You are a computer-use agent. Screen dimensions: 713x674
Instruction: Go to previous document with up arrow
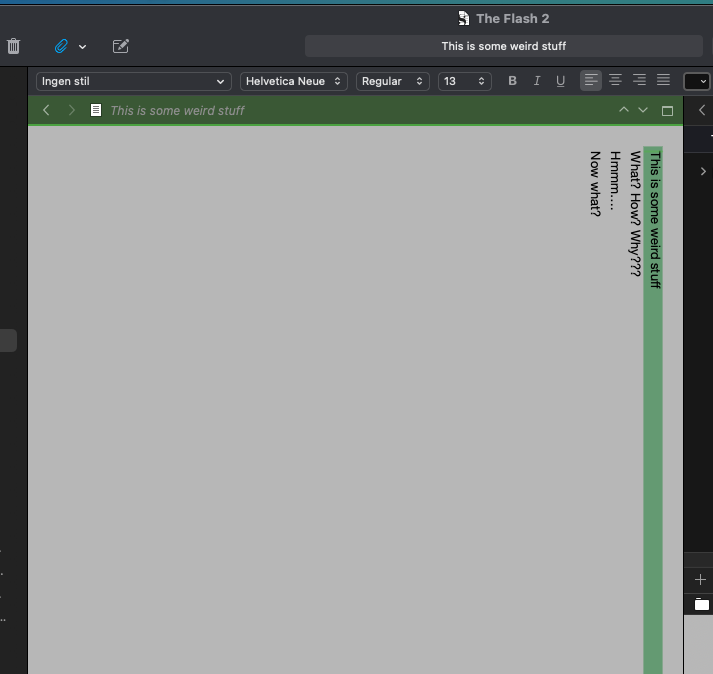624,110
